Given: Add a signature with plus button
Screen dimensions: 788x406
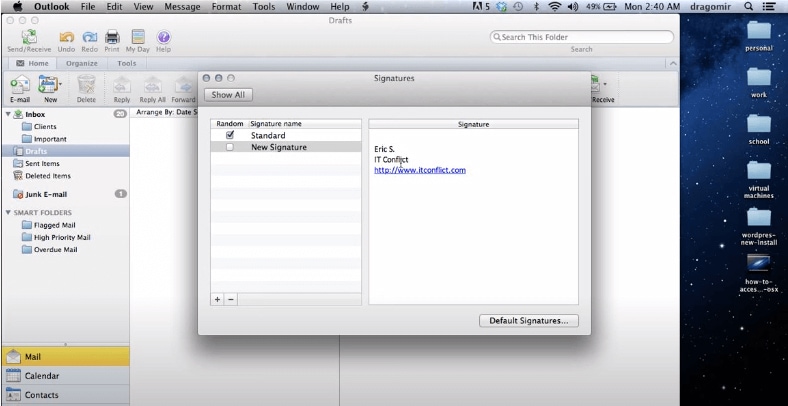Looking at the screenshot, I should pos(217,299).
